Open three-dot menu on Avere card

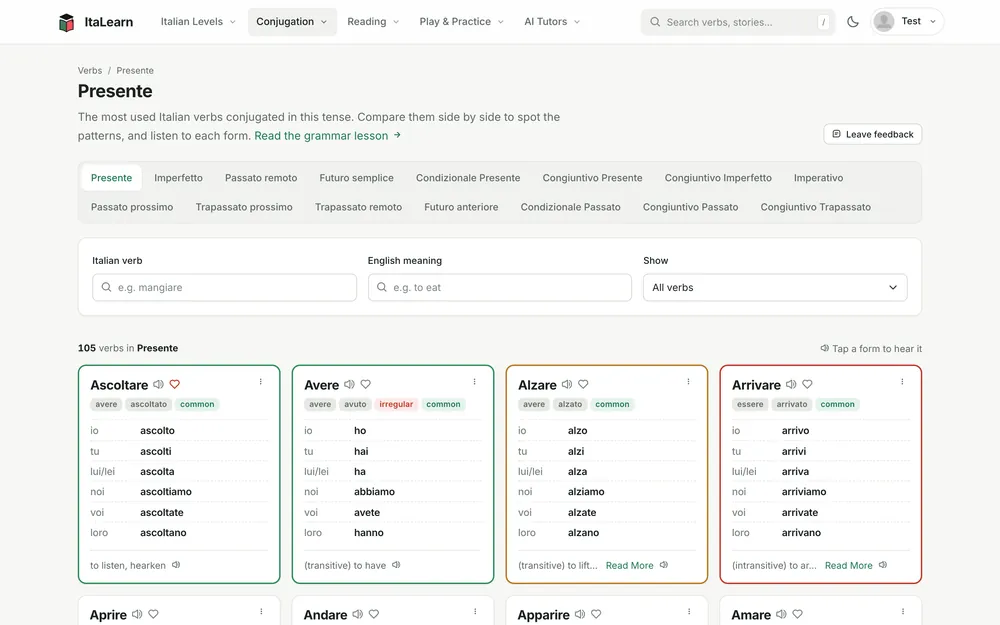(x=474, y=381)
